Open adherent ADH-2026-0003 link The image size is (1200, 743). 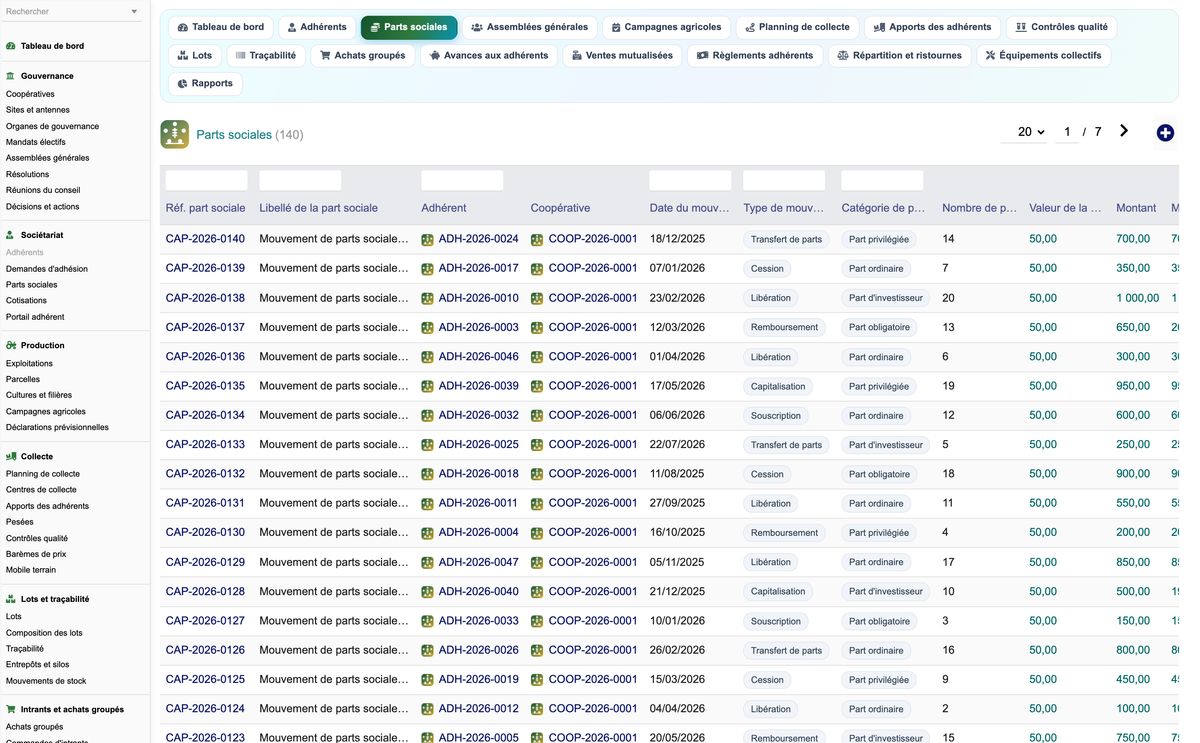[478, 327]
